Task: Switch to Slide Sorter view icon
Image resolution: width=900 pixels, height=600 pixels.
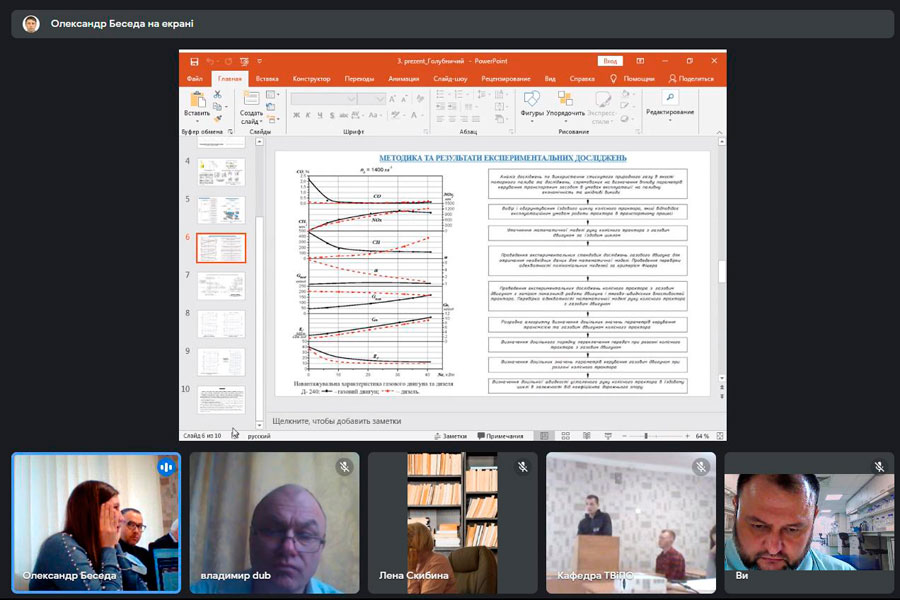Action: 565,436
